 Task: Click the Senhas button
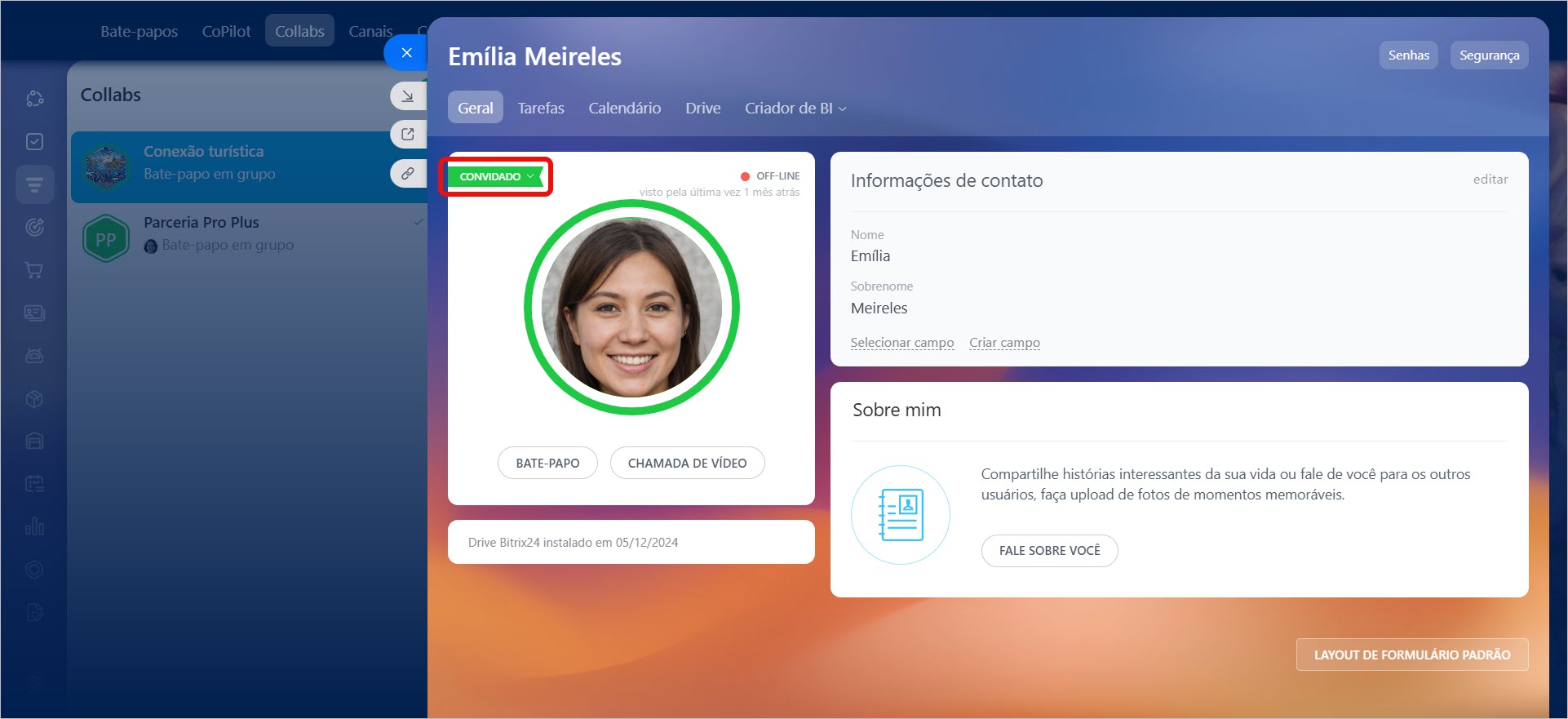coord(1409,55)
